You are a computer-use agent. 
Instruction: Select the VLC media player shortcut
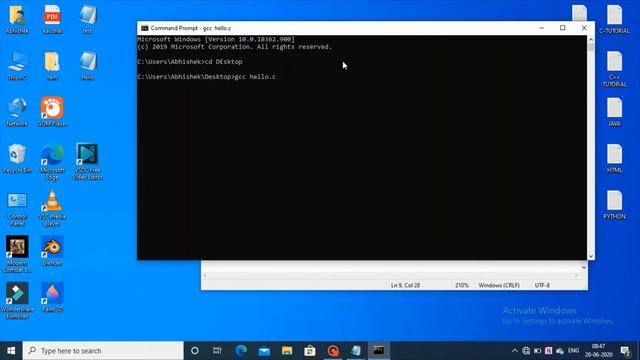point(52,209)
